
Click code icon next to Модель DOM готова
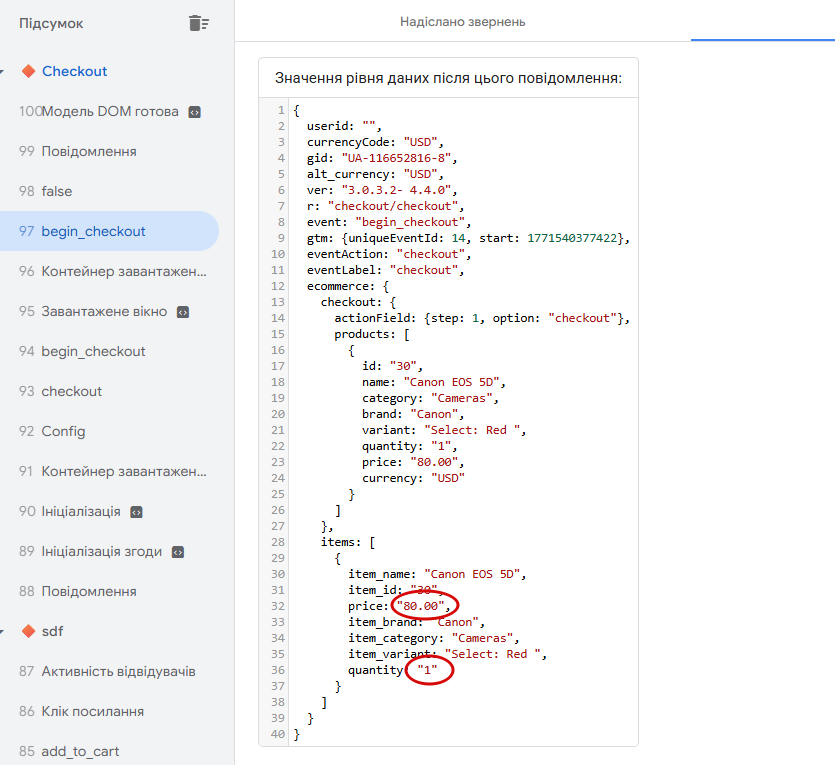point(194,112)
